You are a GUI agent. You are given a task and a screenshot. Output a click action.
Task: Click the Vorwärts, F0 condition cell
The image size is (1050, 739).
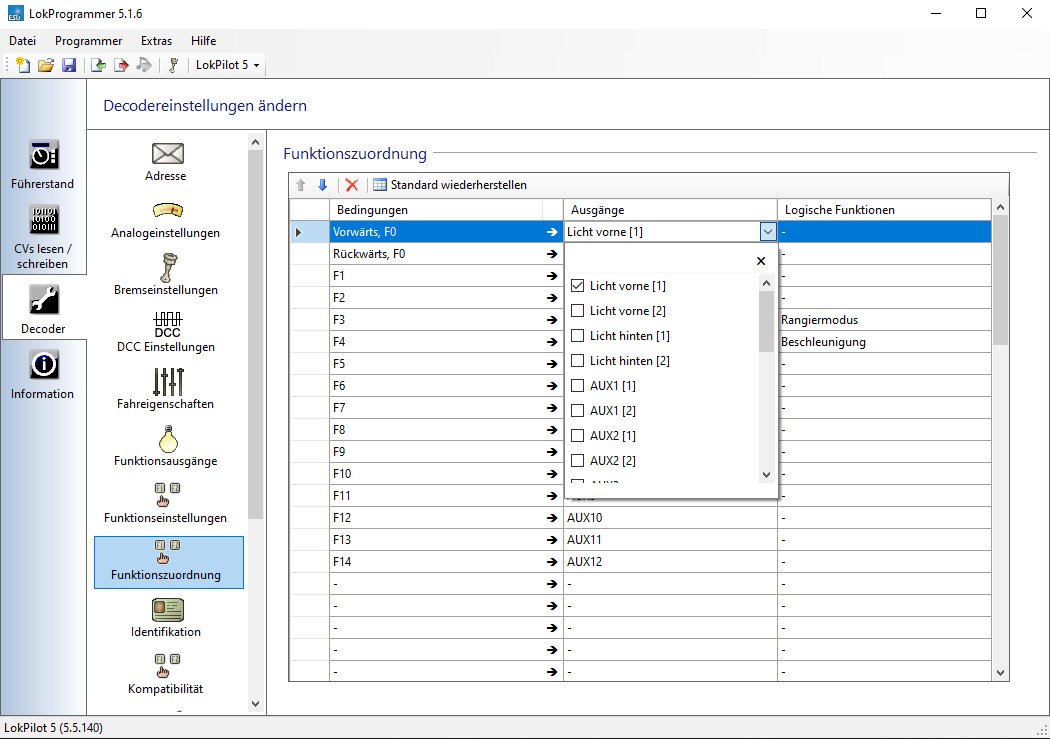tap(445, 232)
